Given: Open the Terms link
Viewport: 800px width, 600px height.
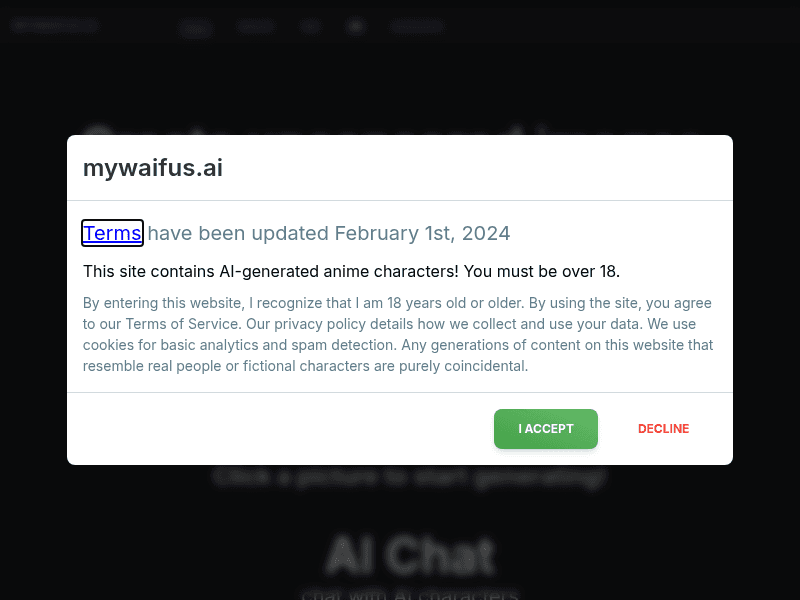Looking at the screenshot, I should (112, 233).
